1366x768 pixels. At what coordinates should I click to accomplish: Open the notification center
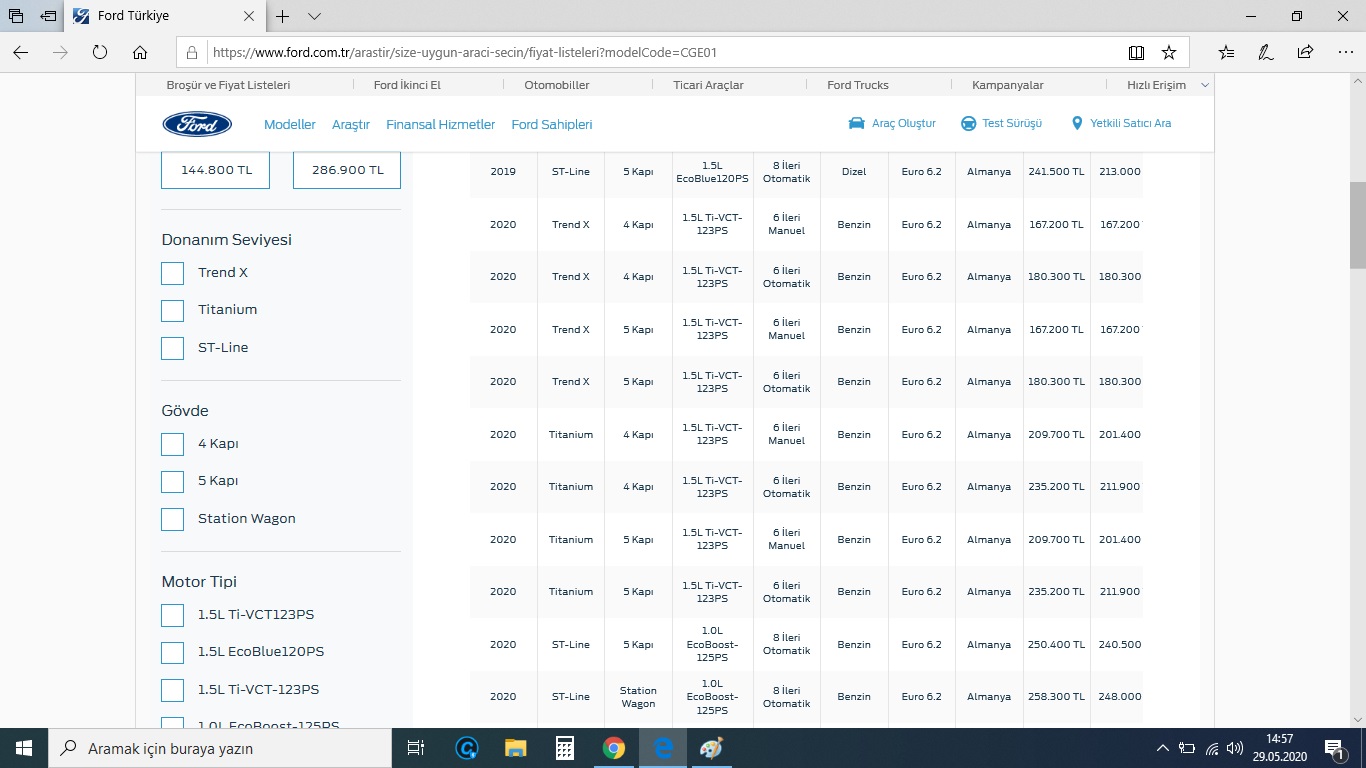coord(1336,748)
